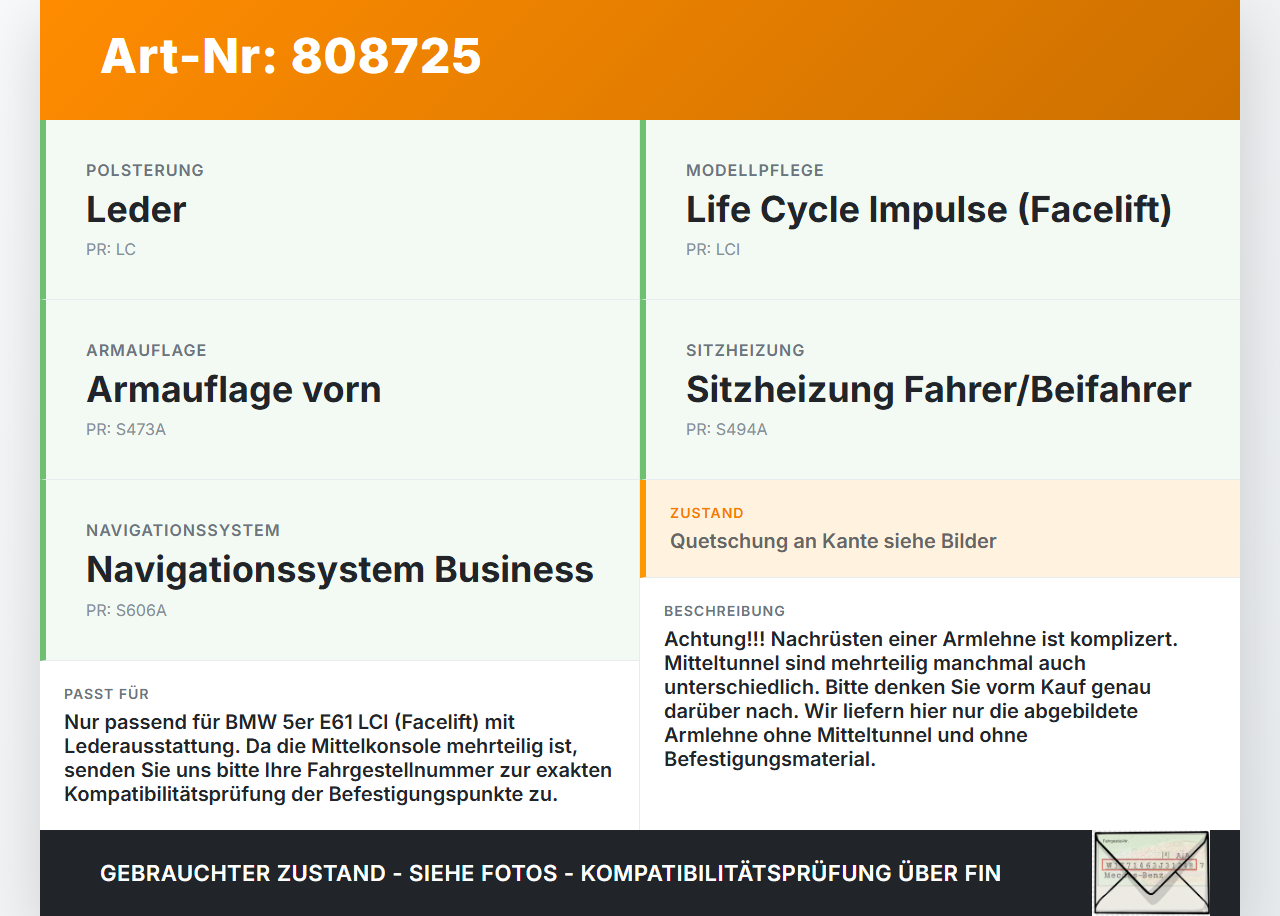Image resolution: width=1280 pixels, height=916 pixels.
Task: Select the Achtung!!! description paragraph
Action: pos(921,699)
